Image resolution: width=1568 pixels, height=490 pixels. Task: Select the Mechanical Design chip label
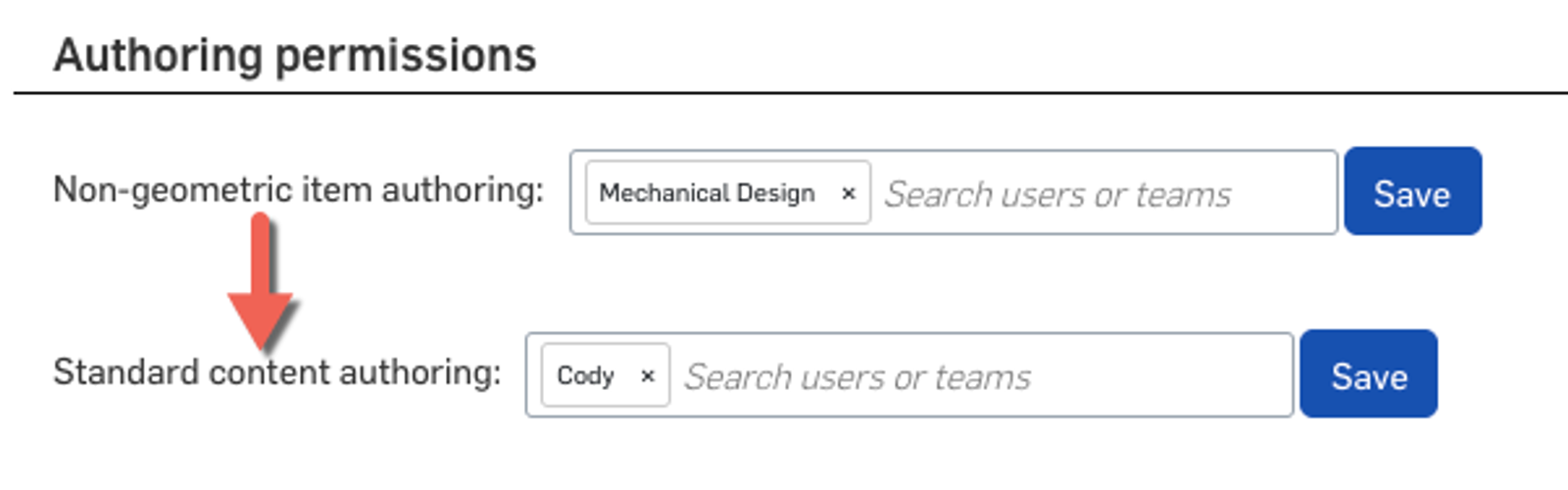[707, 194]
